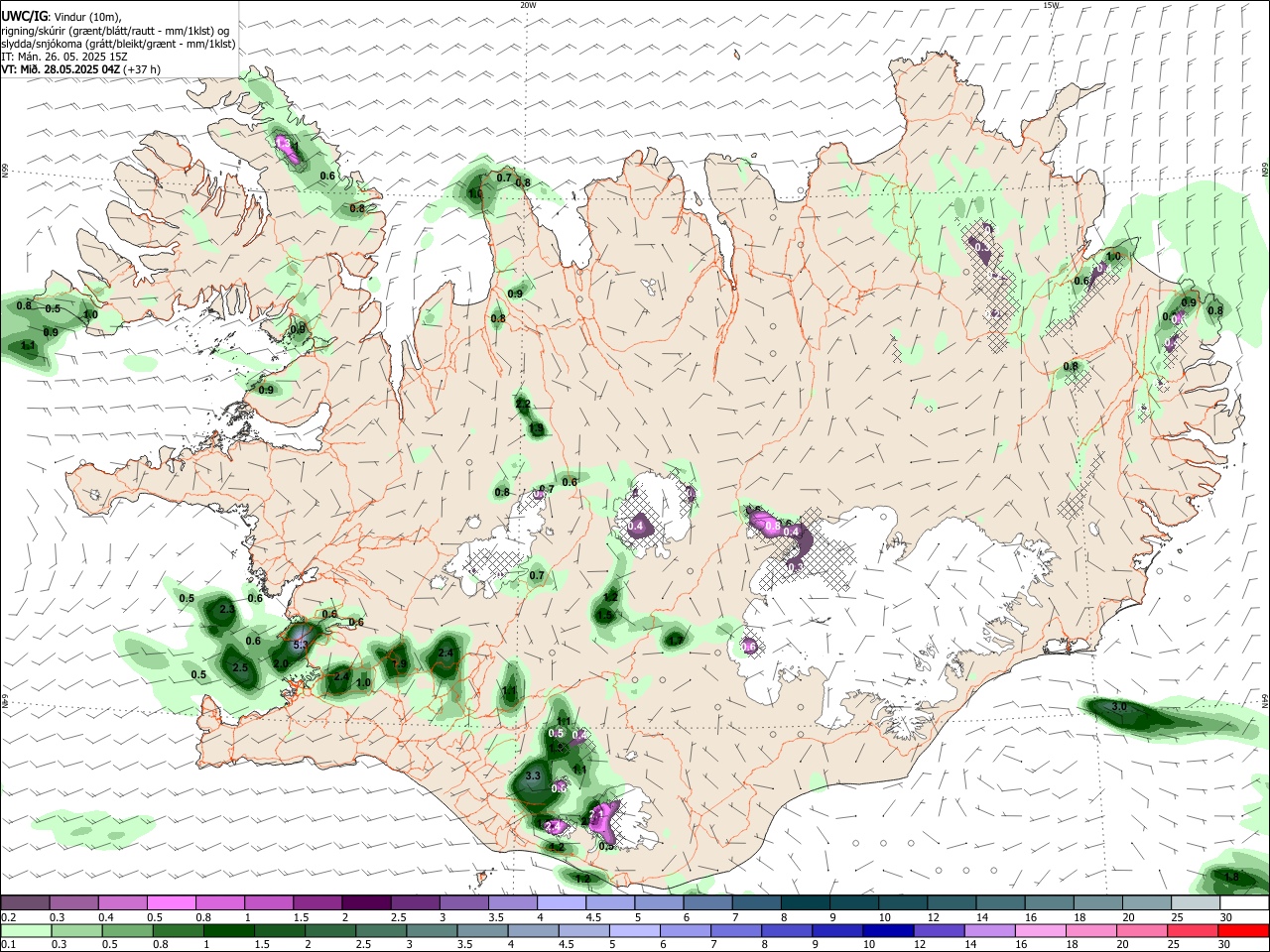Pick the darkest purple swatch between 2 and 2.5
This screenshot has width=1270, height=952.
coord(365,902)
